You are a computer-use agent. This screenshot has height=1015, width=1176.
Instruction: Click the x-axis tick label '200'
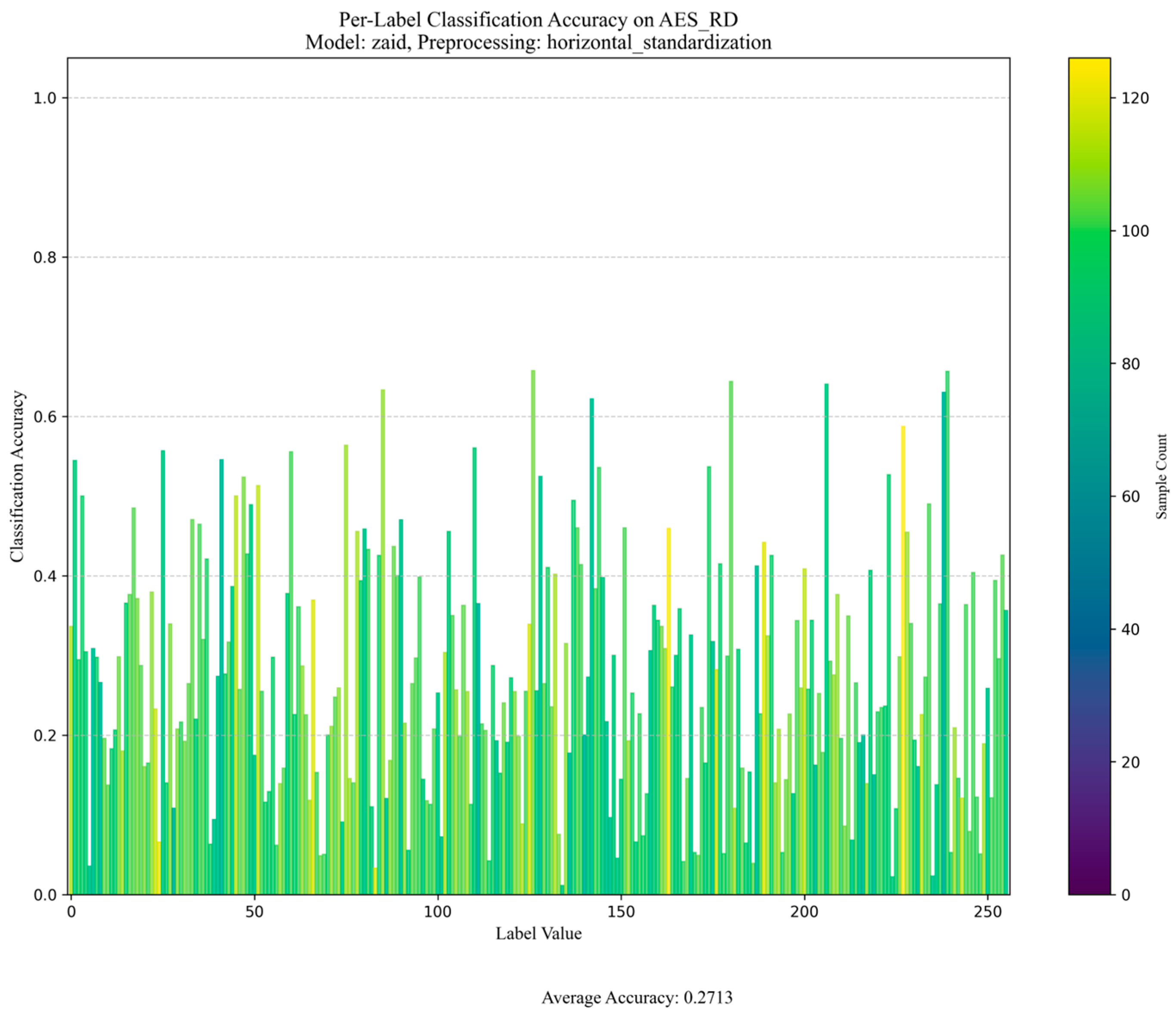click(805, 912)
